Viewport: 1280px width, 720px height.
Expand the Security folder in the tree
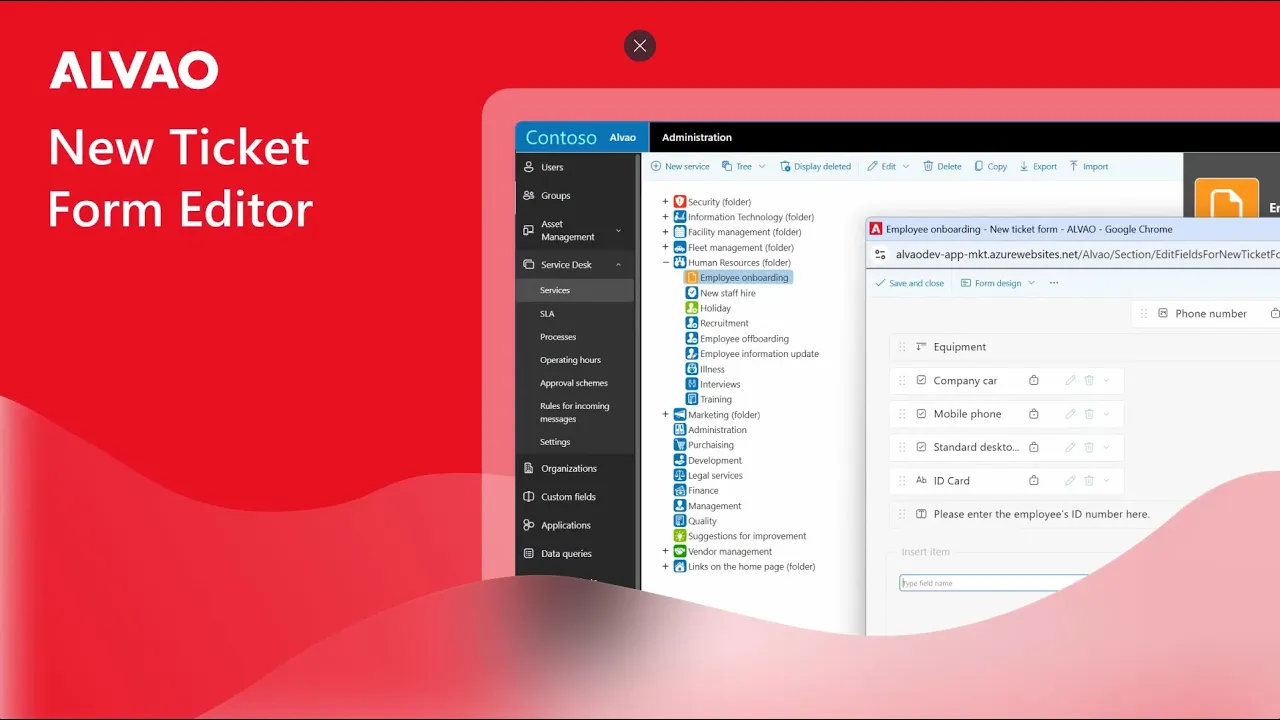click(665, 202)
